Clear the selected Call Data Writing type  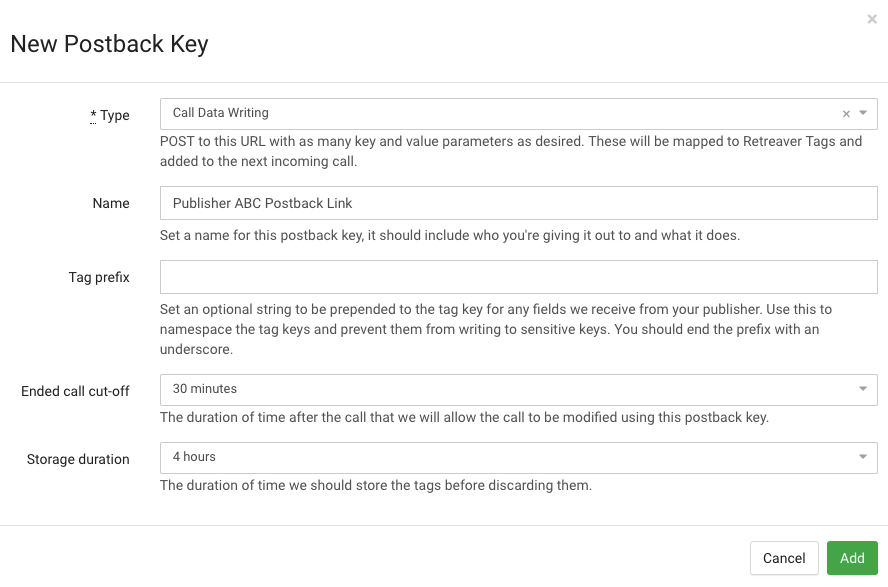pyautogui.click(x=846, y=114)
